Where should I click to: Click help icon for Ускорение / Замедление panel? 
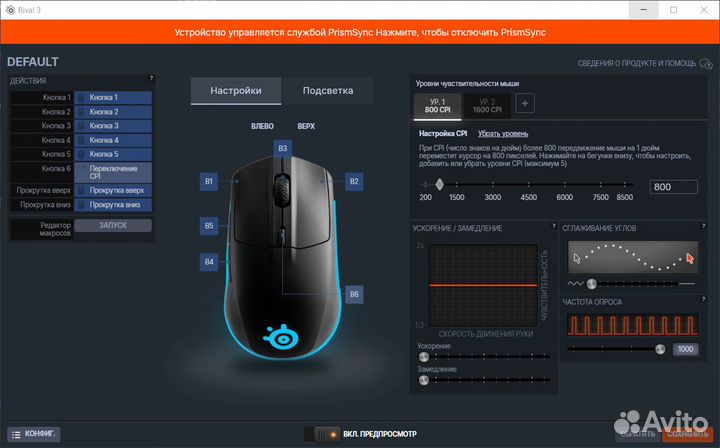click(x=554, y=226)
